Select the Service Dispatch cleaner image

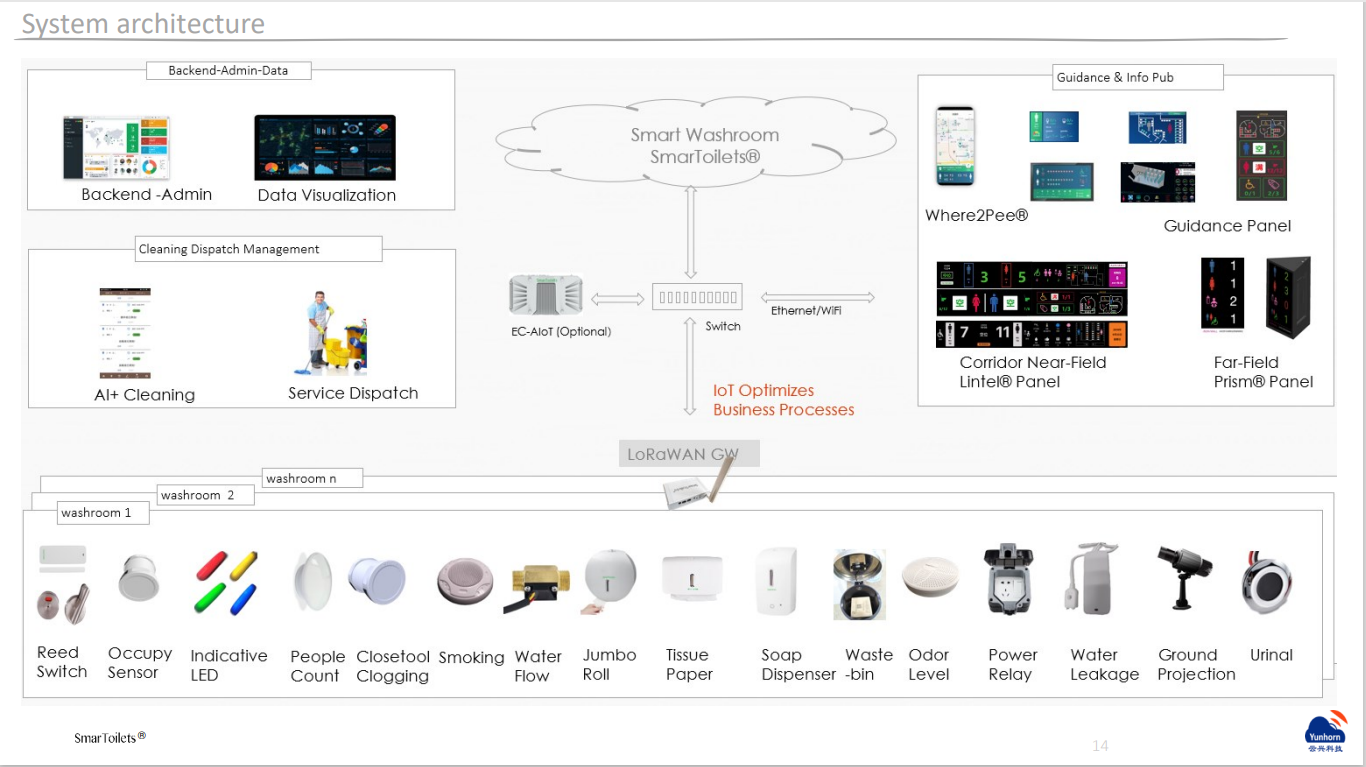[x=331, y=333]
